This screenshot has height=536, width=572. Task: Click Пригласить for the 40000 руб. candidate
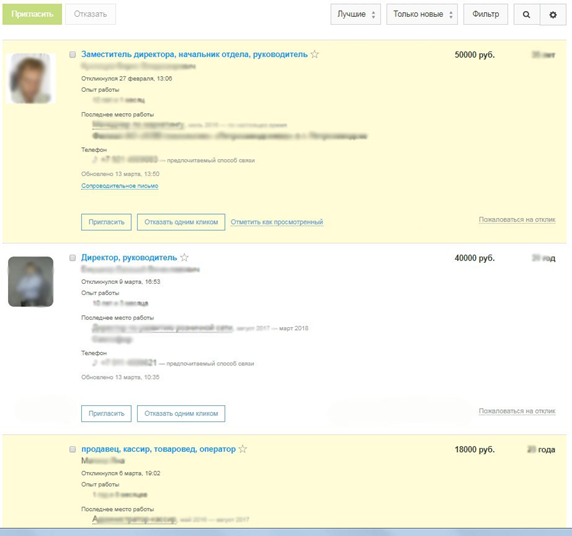coord(106,414)
